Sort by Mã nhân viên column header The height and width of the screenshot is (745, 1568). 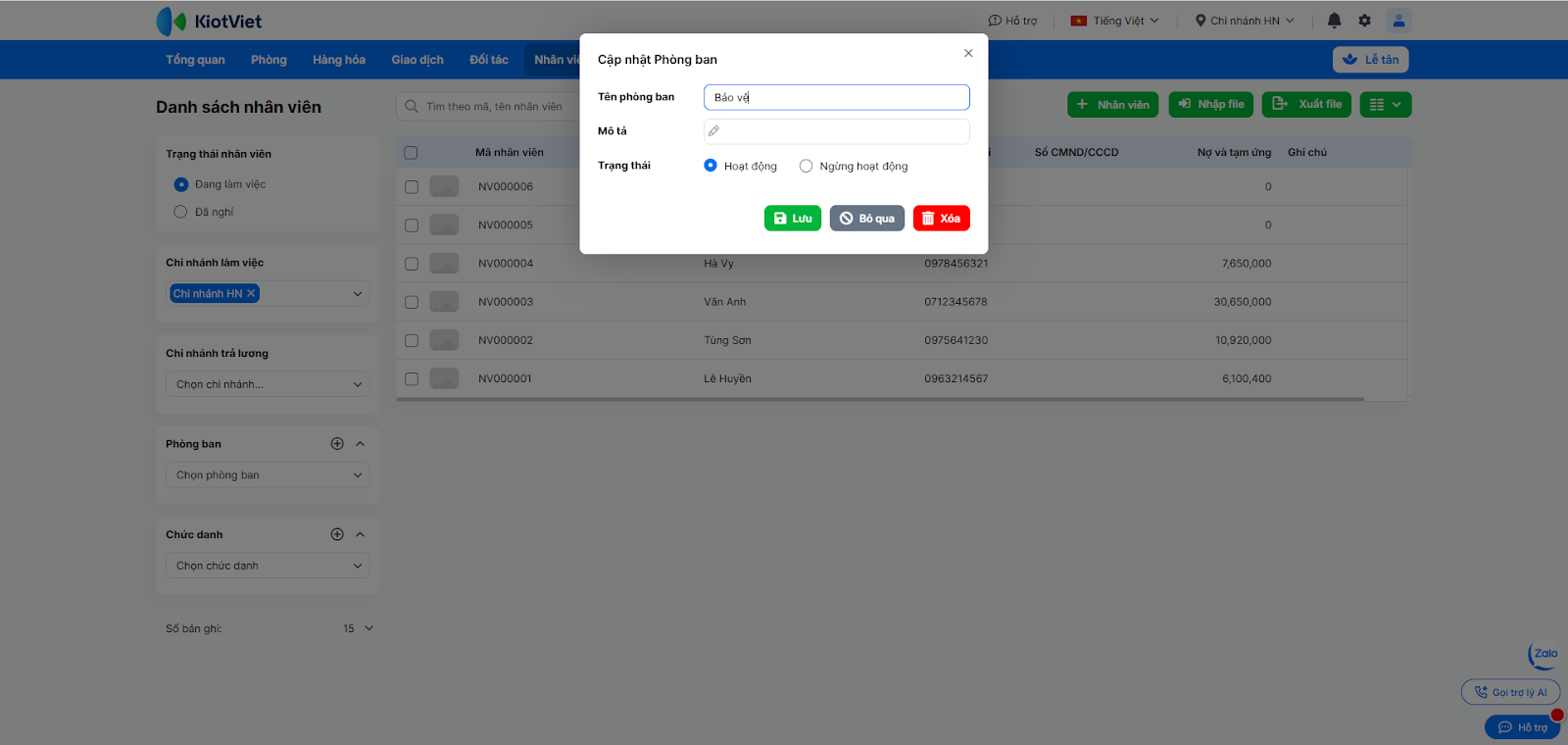[x=510, y=153]
